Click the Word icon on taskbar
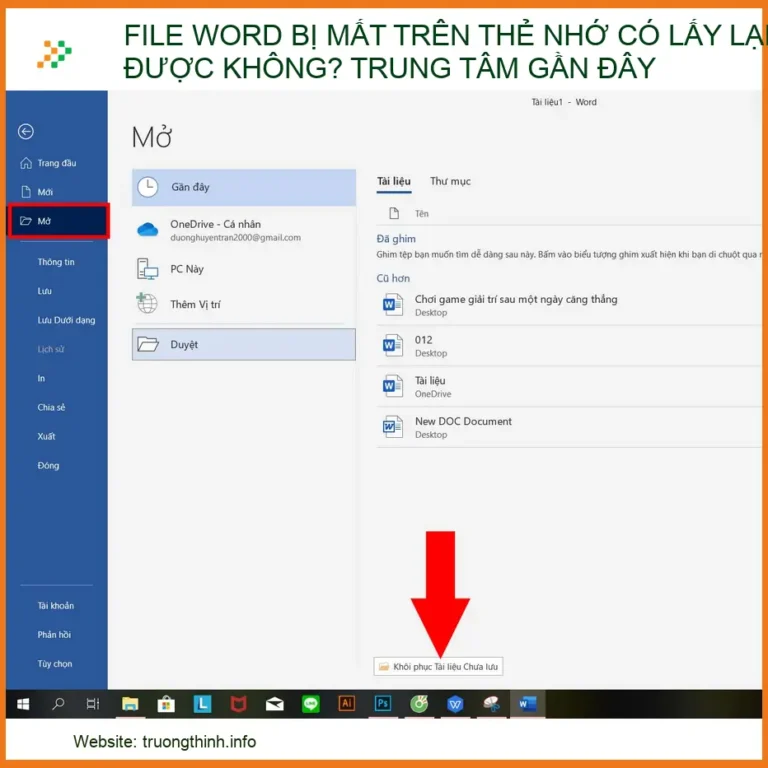The width and height of the screenshot is (768, 768). 528,704
